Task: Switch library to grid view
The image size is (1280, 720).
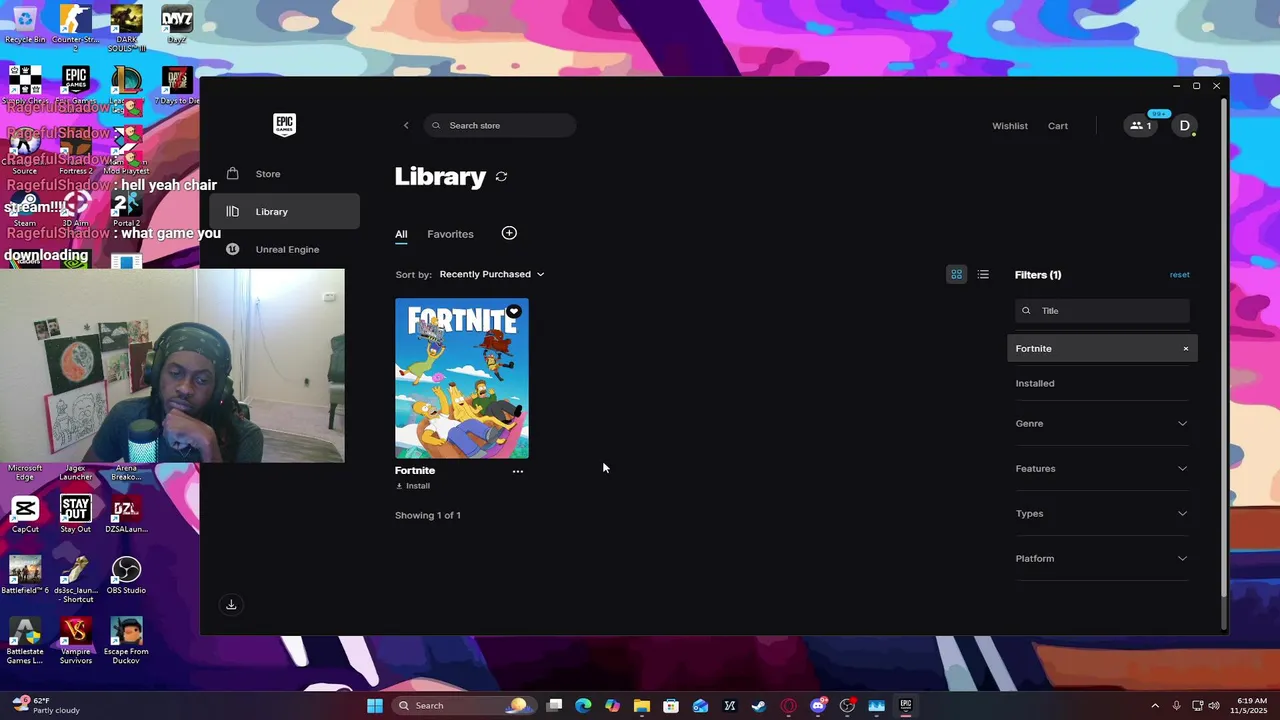Action: (x=956, y=274)
